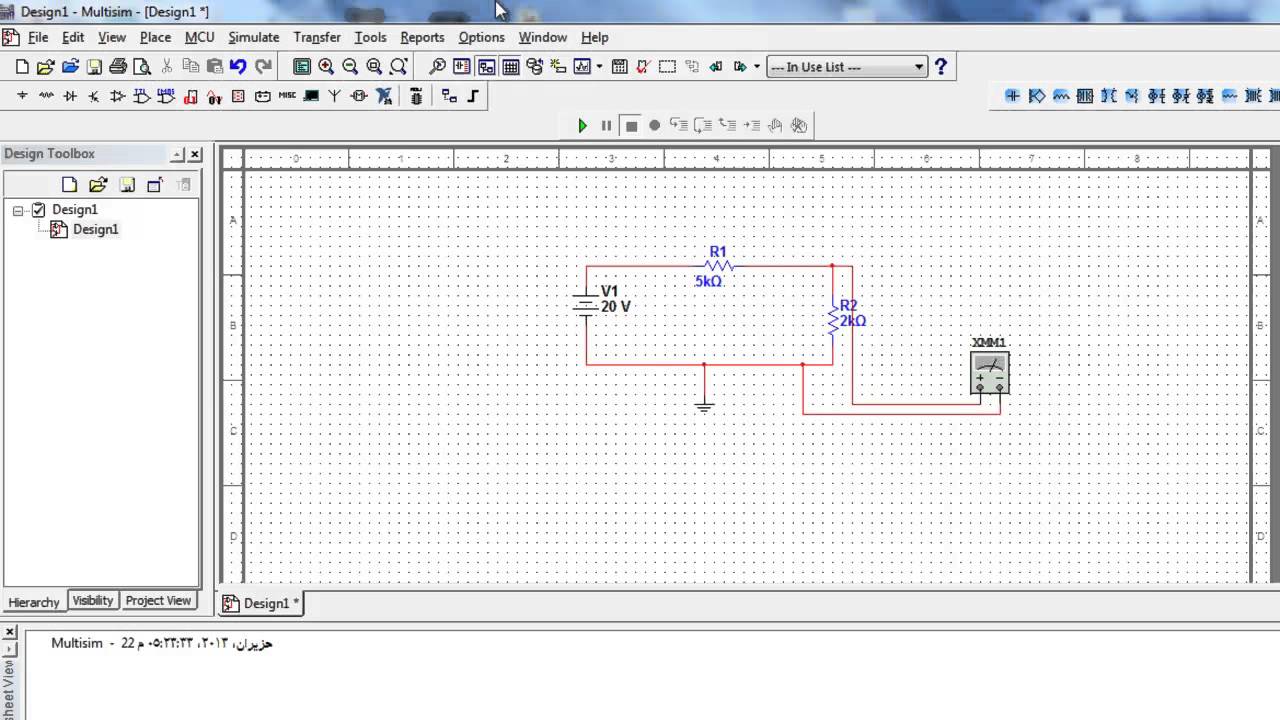Click the Save icon in Design Toolbox
This screenshot has height=720, width=1280.
click(126, 185)
